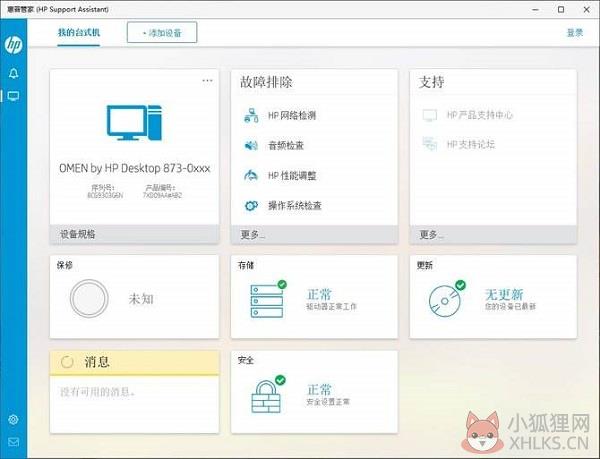
Task: Click the 操作系统检查 gear icon
Action: tap(251, 206)
